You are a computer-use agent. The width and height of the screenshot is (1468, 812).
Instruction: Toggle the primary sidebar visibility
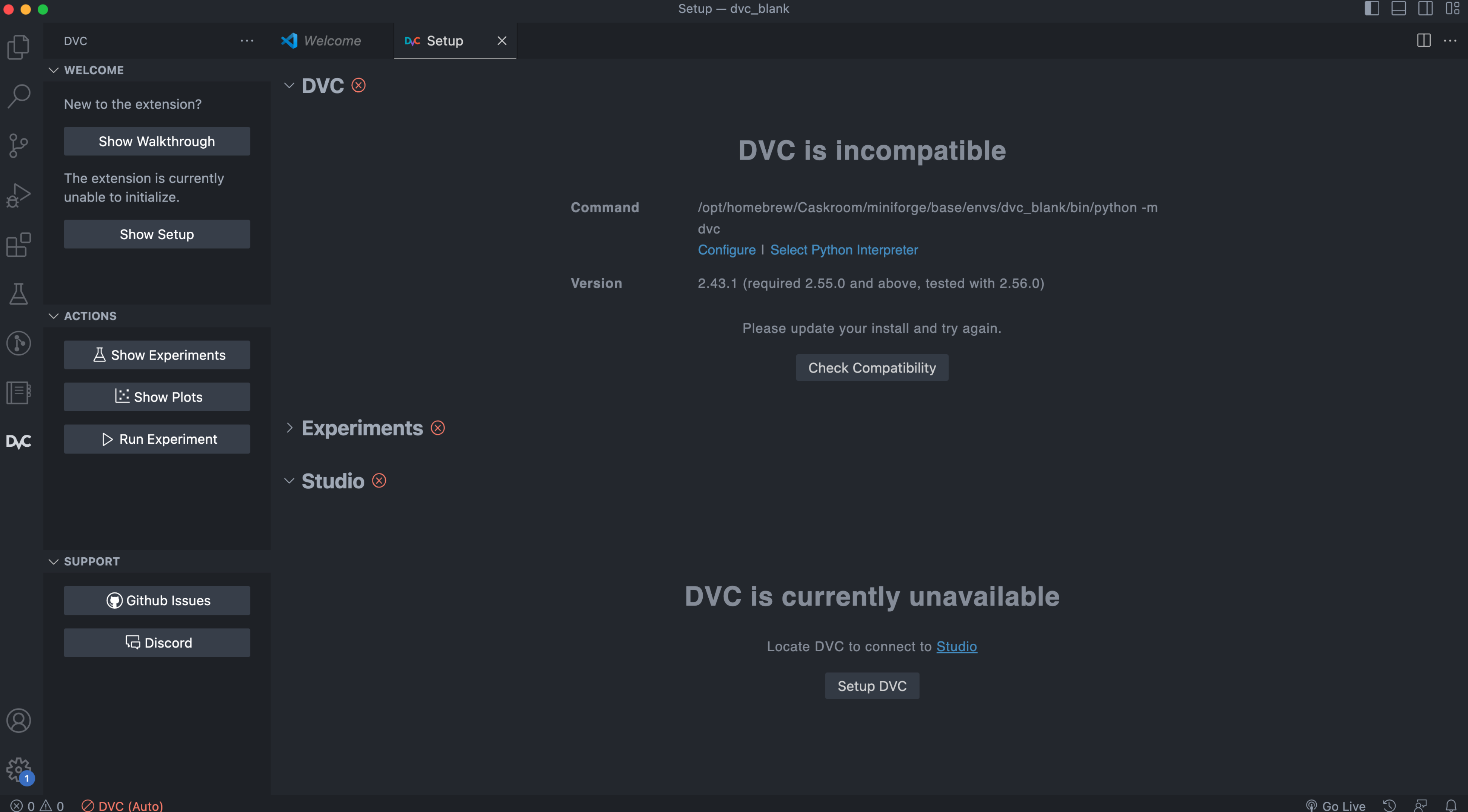pos(1372,9)
